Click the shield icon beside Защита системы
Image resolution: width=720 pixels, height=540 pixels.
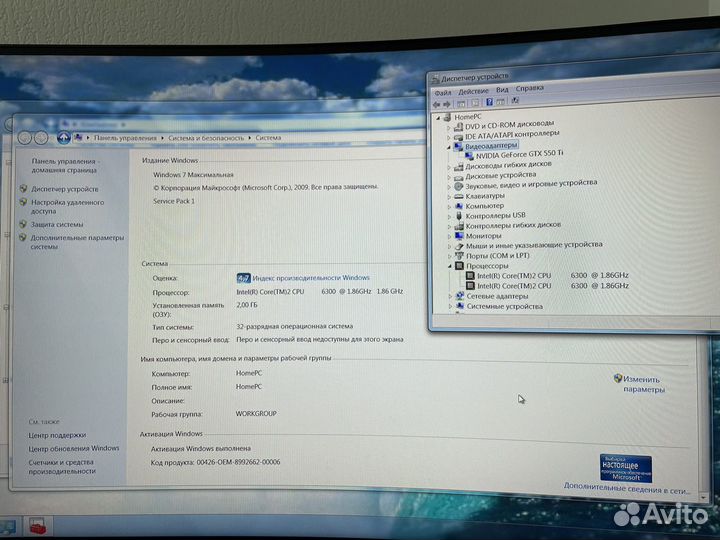(x=23, y=224)
